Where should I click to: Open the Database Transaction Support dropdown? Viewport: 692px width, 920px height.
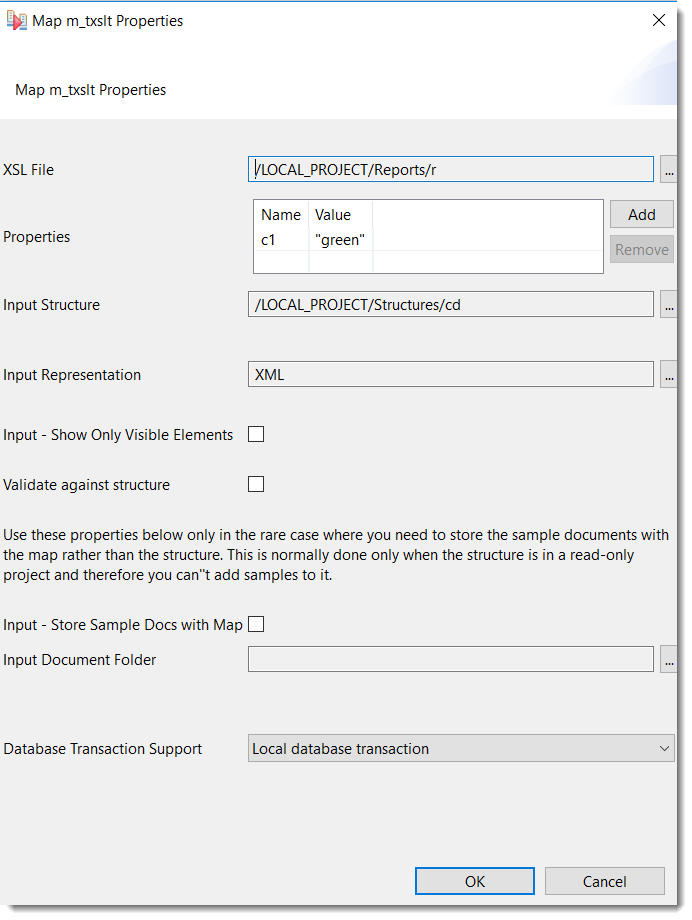[461, 749]
